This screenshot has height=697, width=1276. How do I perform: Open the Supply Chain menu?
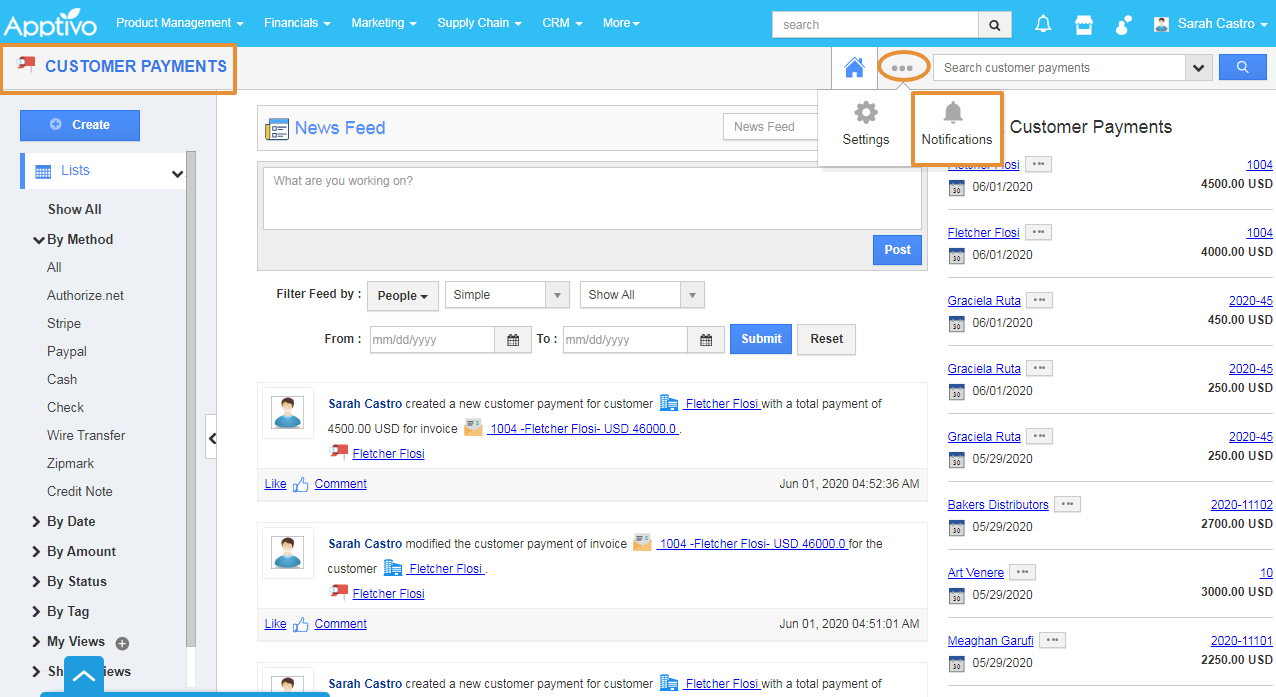pyautogui.click(x=479, y=23)
